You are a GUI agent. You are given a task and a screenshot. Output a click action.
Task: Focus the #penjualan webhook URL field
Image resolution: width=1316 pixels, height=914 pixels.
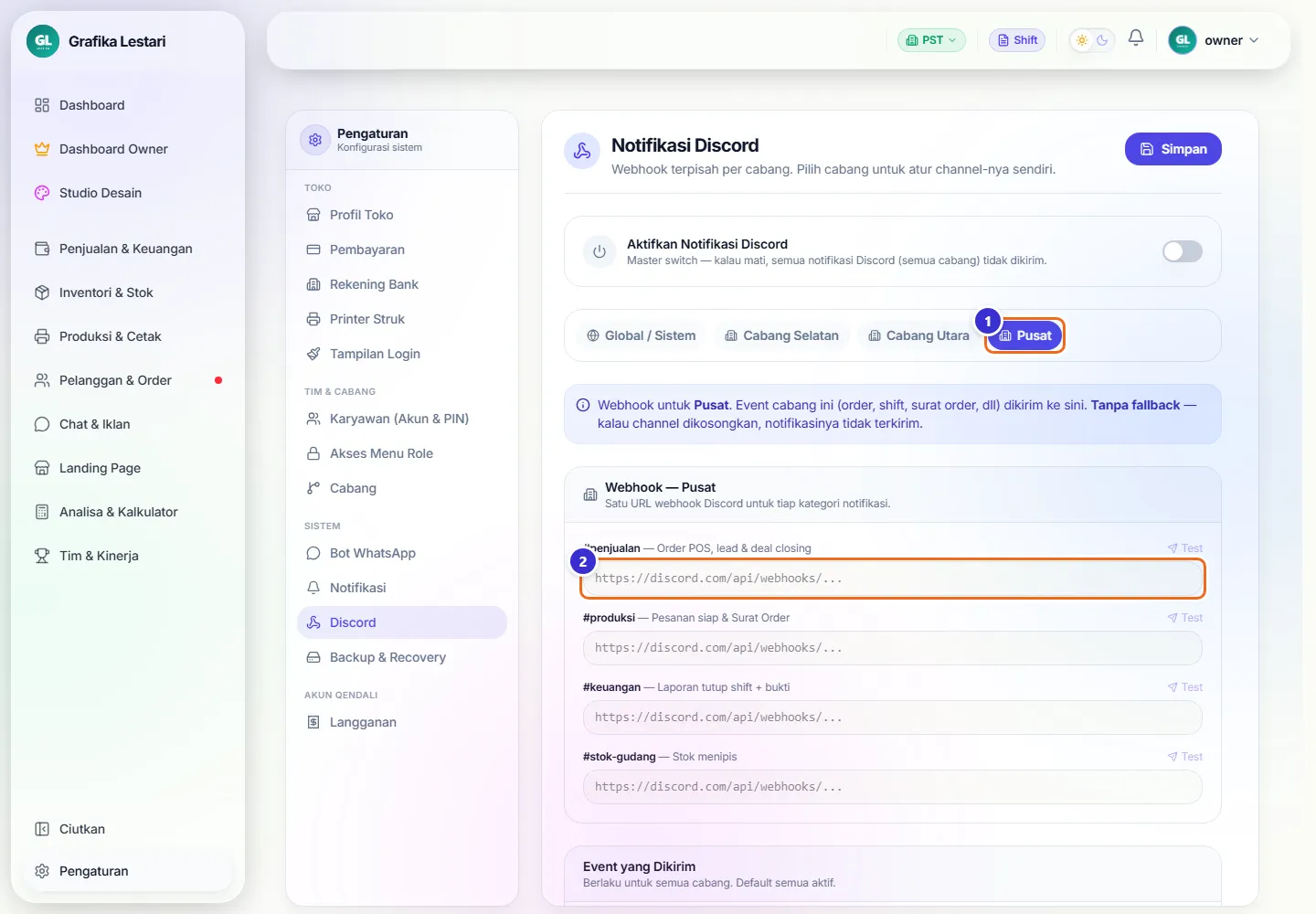(x=893, y=579)
